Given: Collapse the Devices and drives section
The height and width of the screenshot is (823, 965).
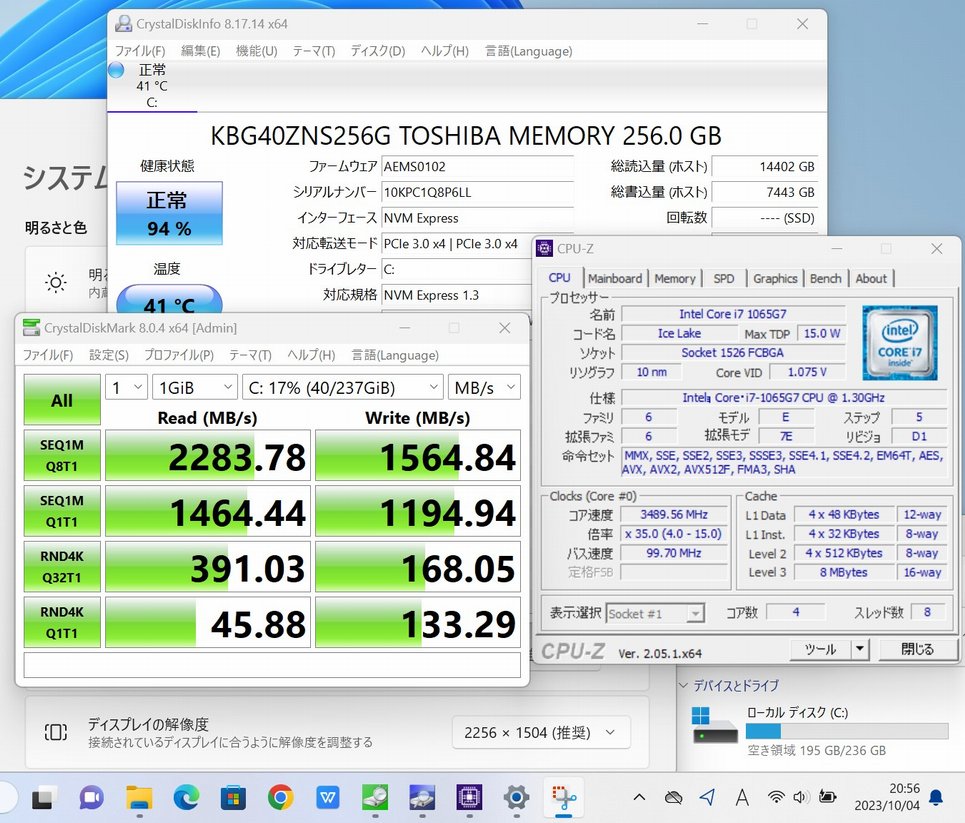Looking at the screenshot, I should 683,685.
